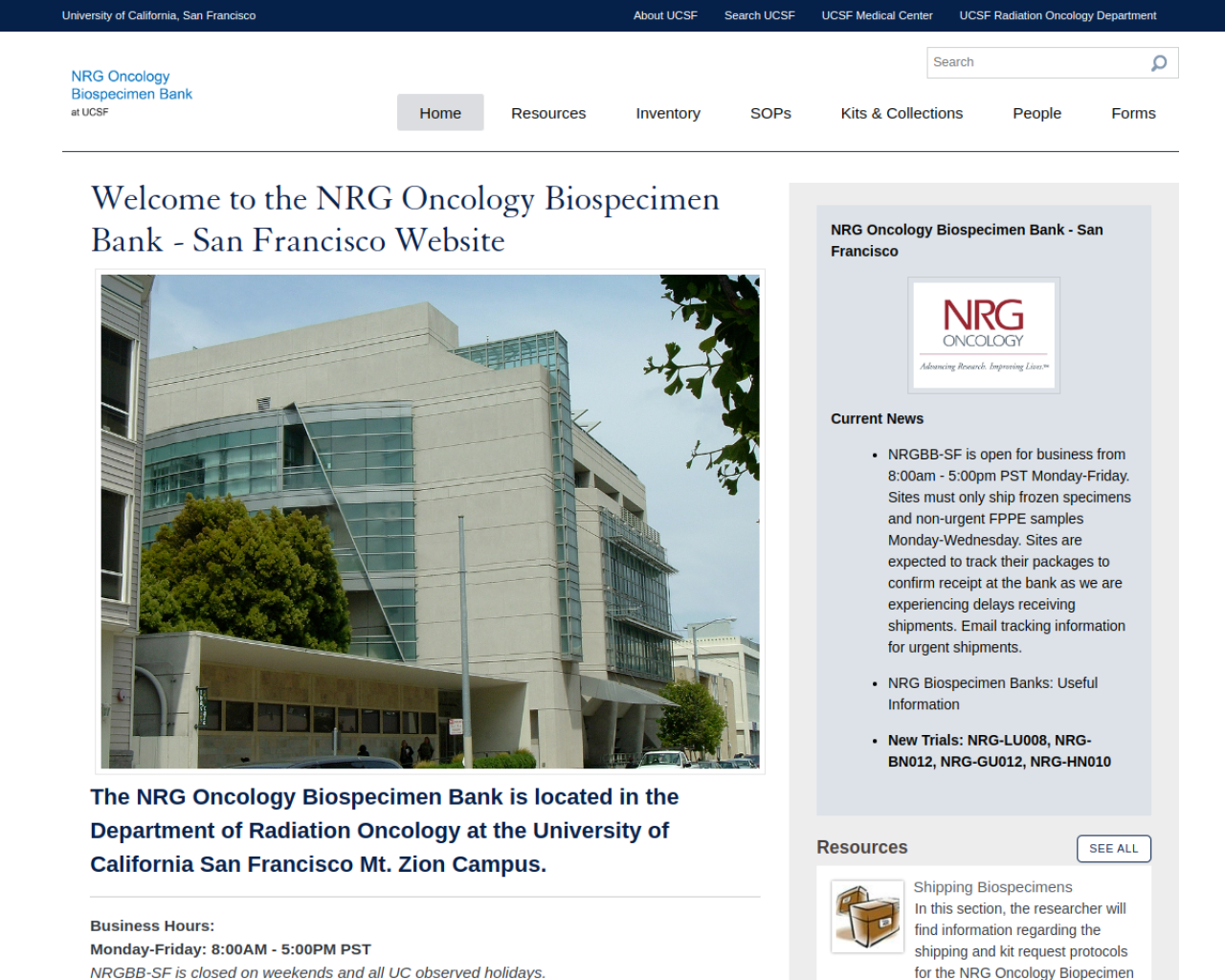Open the Shipping Biospecimens box icon
The image size is (1225, 980).
(x=867, y=916)
